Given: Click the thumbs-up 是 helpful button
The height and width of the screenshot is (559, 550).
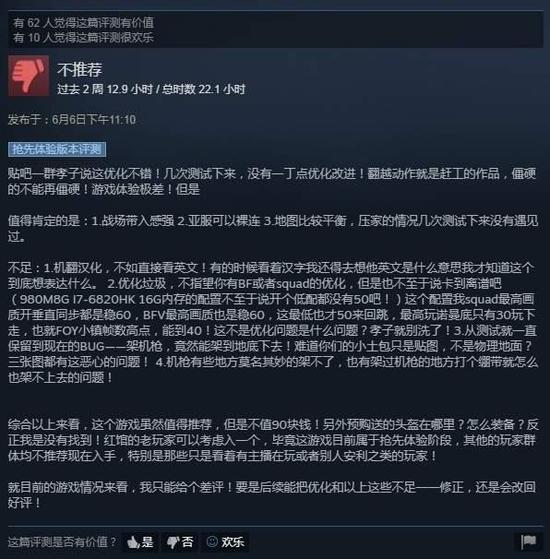Looking at the screenshot, I should coord(140,542).
